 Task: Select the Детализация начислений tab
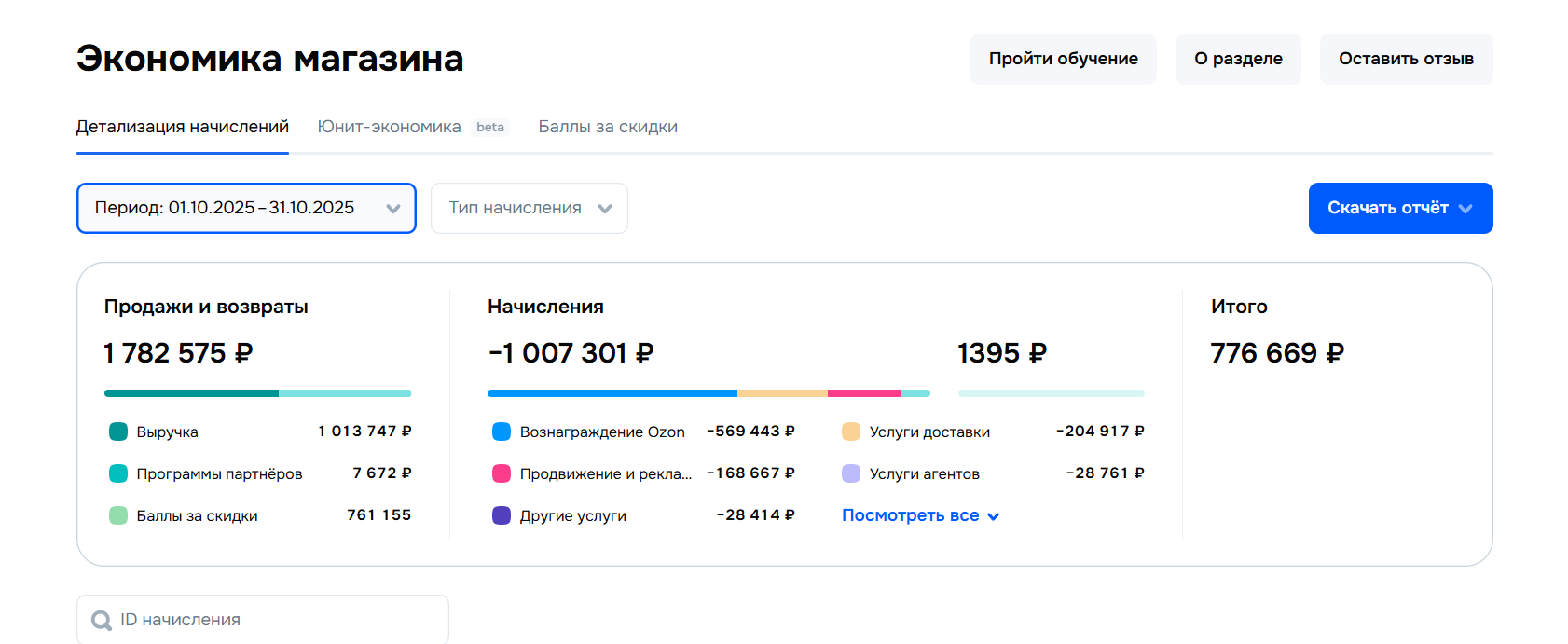coord(183,127)
